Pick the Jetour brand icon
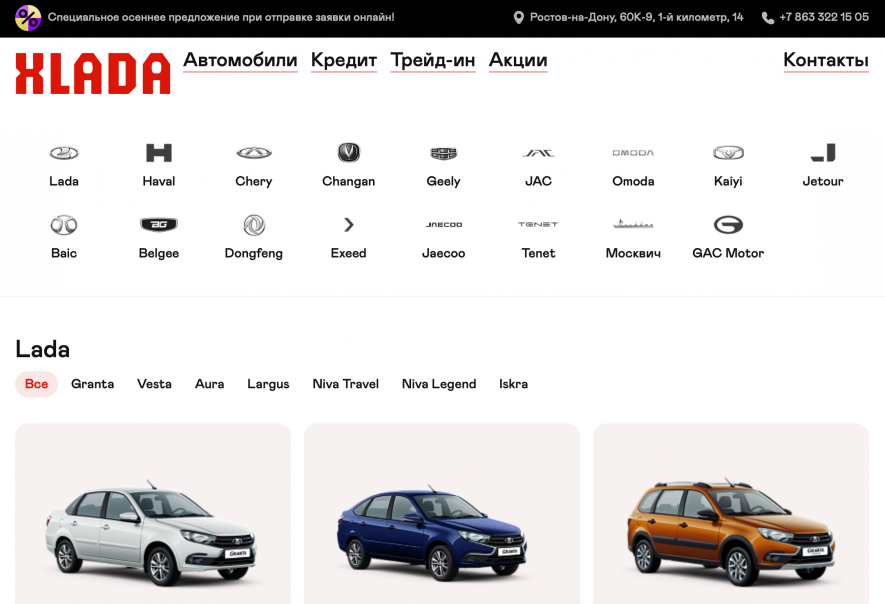This screenshot has width=885, height=604. click(x=822, y=153)
